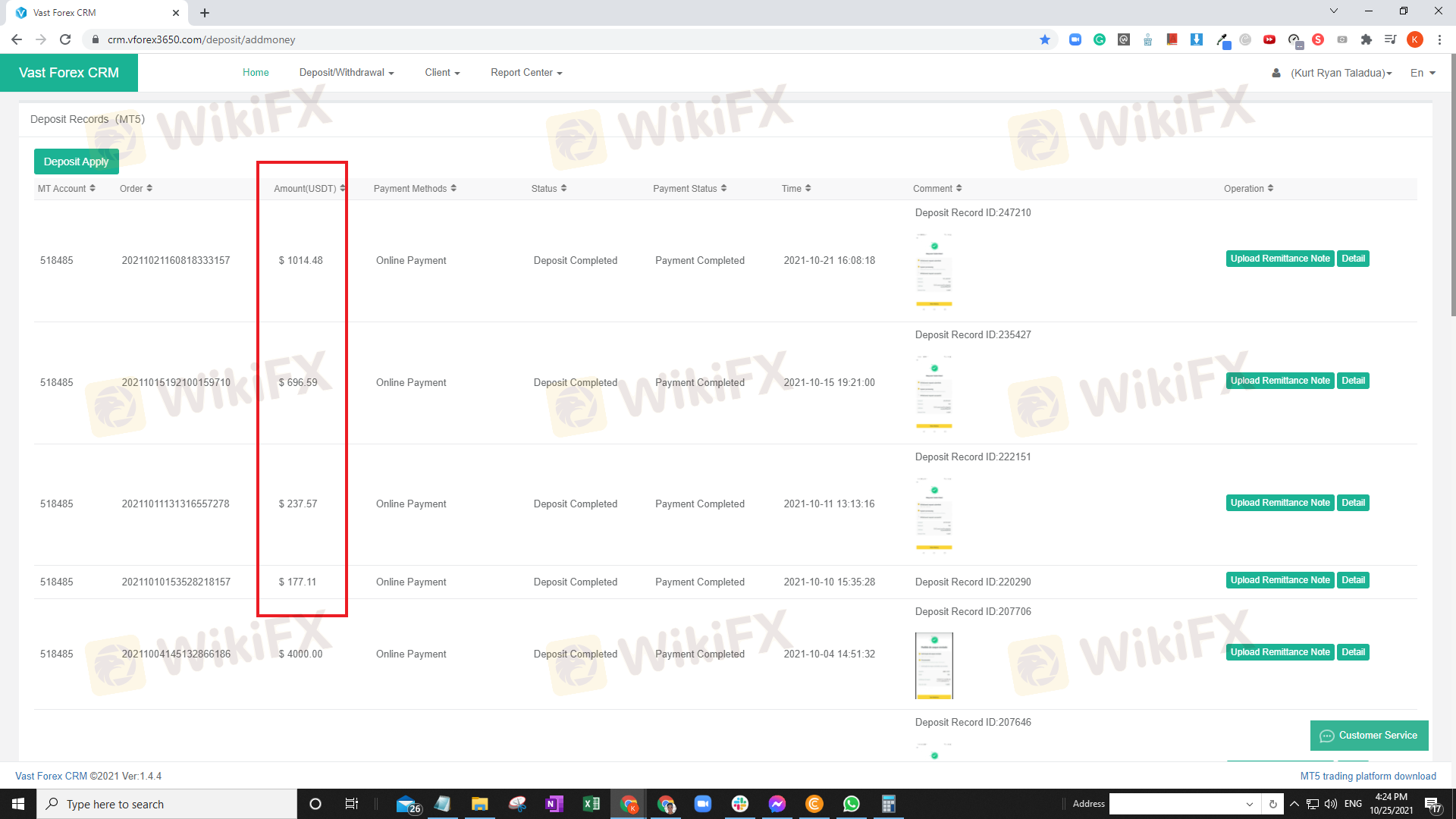Open Excel from the taskbar
Image resolution: width=1456 pixels, height=819 pixels.
[591, 804]
